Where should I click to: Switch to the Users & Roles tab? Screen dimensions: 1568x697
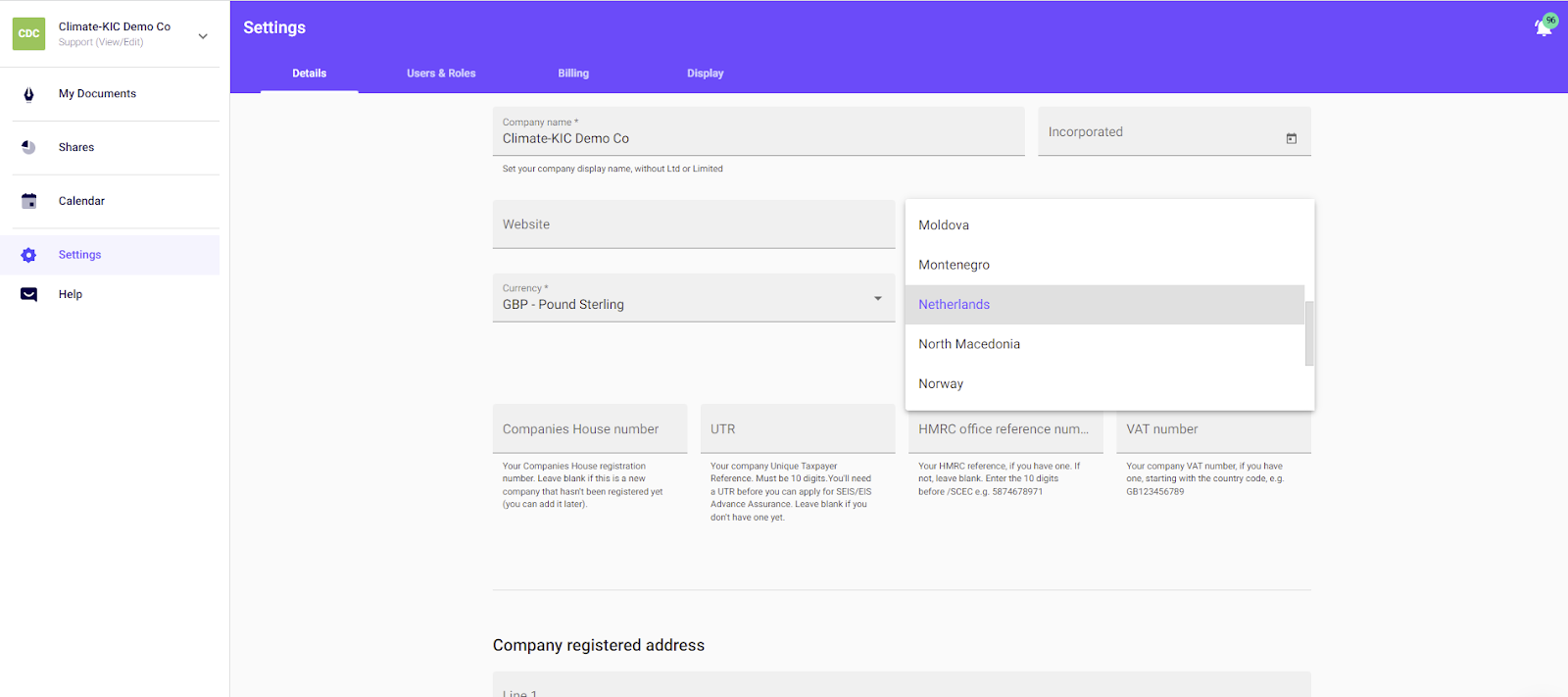(x=441, y=74)
